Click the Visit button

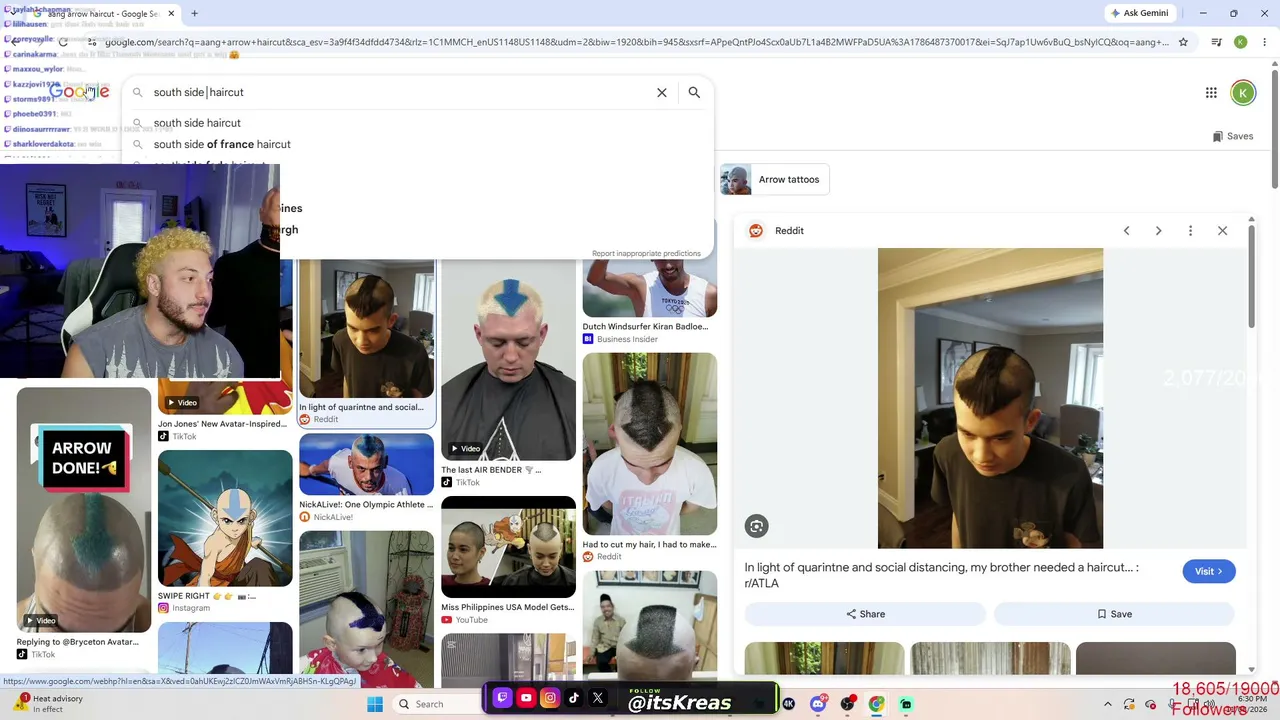[x=1208, y=571]
